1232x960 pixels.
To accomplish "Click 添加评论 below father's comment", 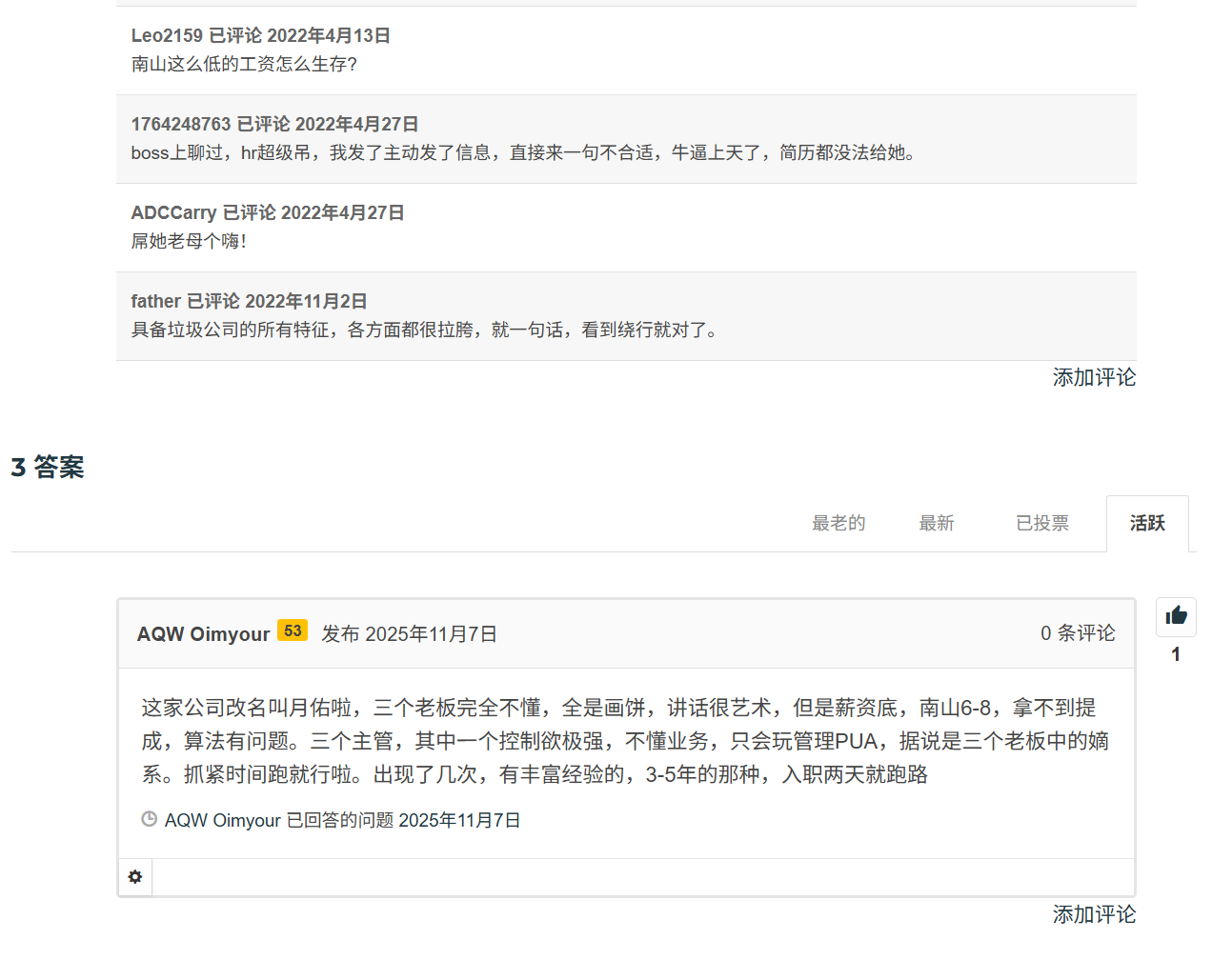I will pos(1094,377).
